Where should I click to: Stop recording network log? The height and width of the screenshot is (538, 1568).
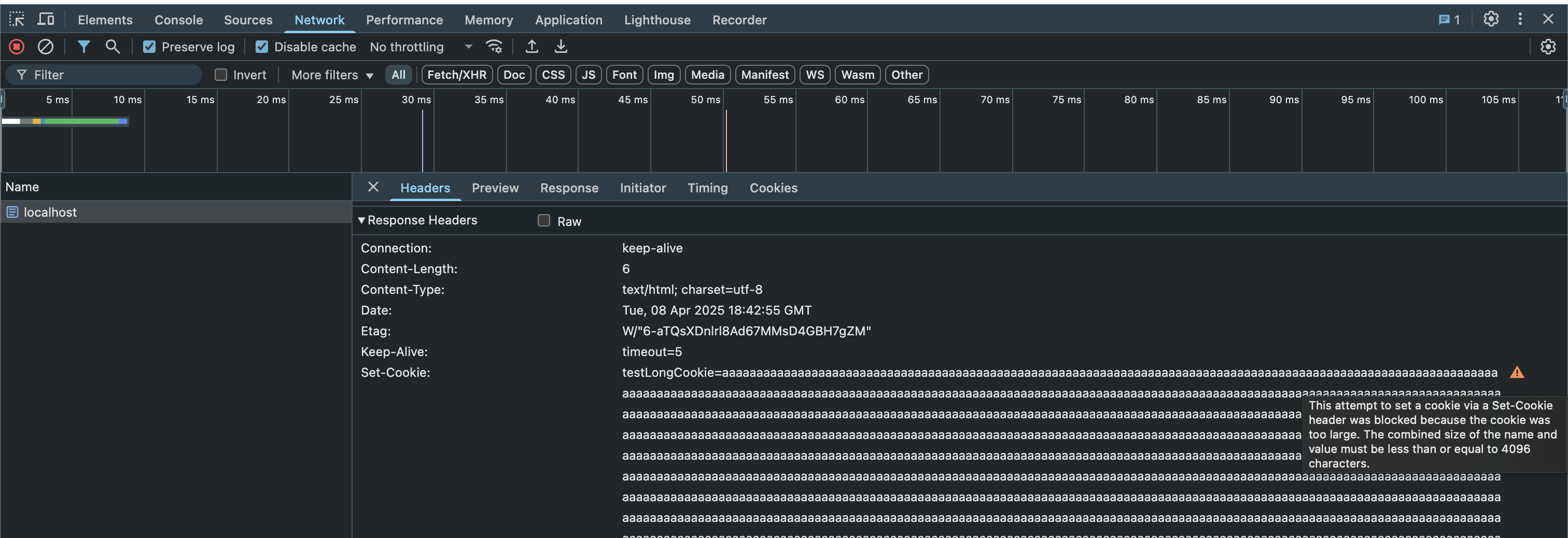tap(17, 47)
